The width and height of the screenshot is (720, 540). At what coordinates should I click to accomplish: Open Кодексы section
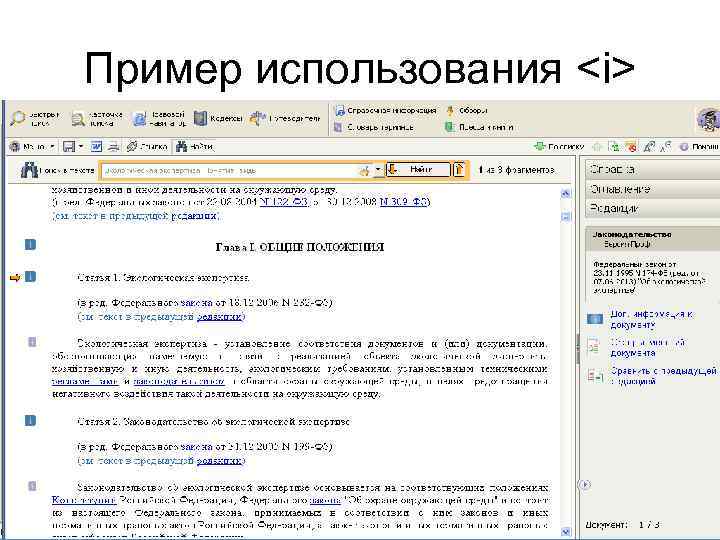tap(218, 118)
